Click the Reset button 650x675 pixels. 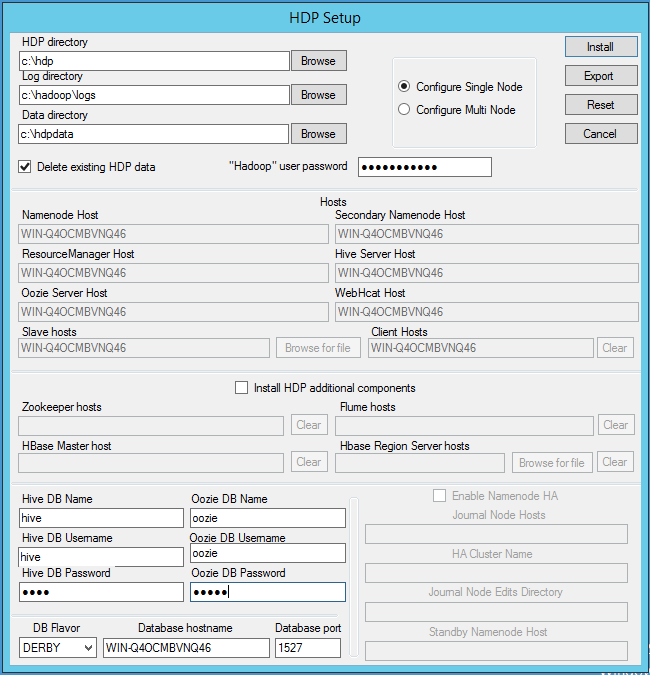coord(601,105)
